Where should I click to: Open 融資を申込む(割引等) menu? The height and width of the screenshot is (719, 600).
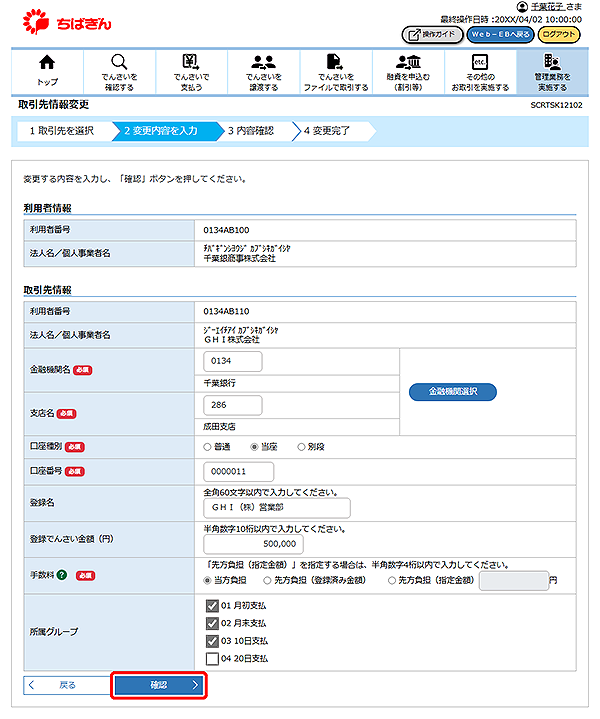408,72
